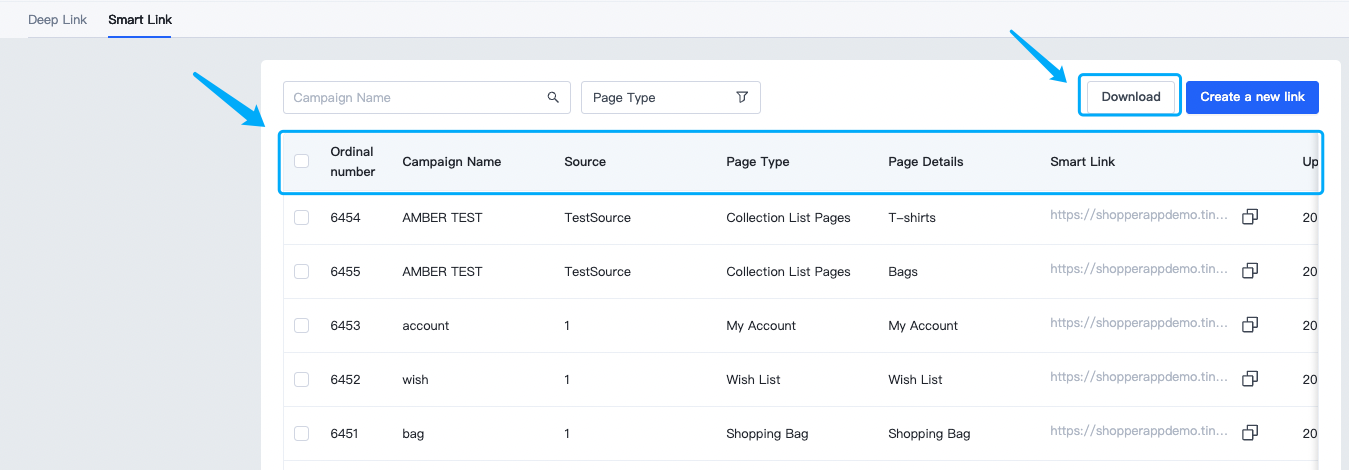Open smart link URL in row 6454
Image resolution: width=1349 pixels, height=470 pixels.
[x=1139, y=215]
